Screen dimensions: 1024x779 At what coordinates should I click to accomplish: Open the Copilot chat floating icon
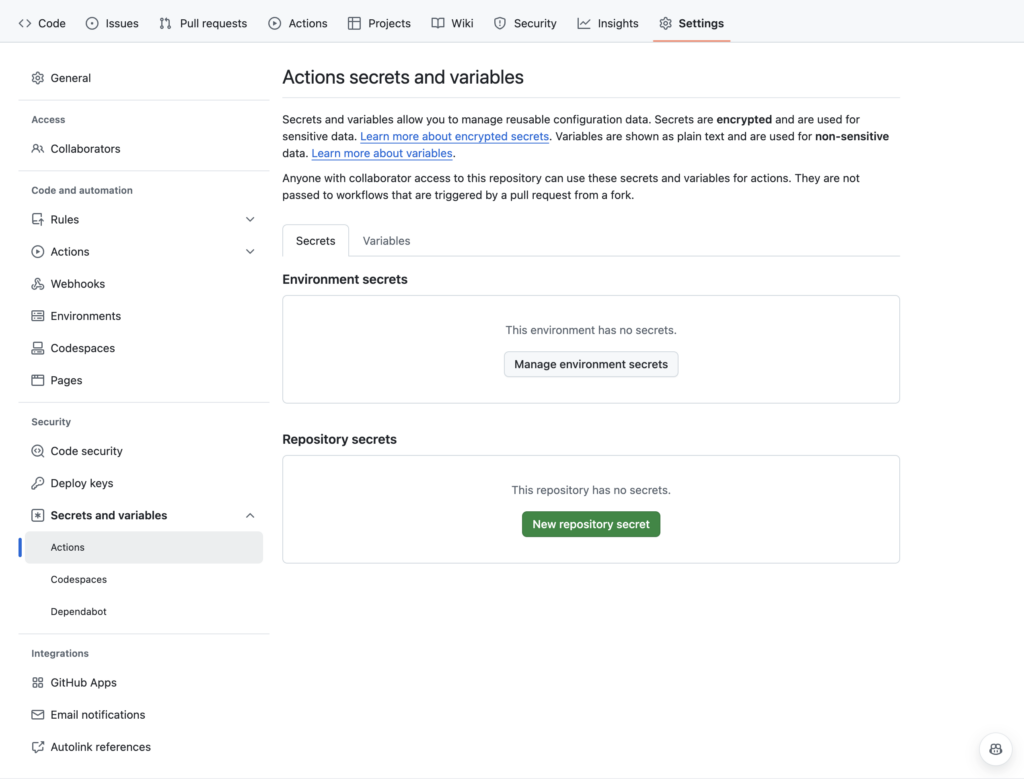tap(995, 749)
